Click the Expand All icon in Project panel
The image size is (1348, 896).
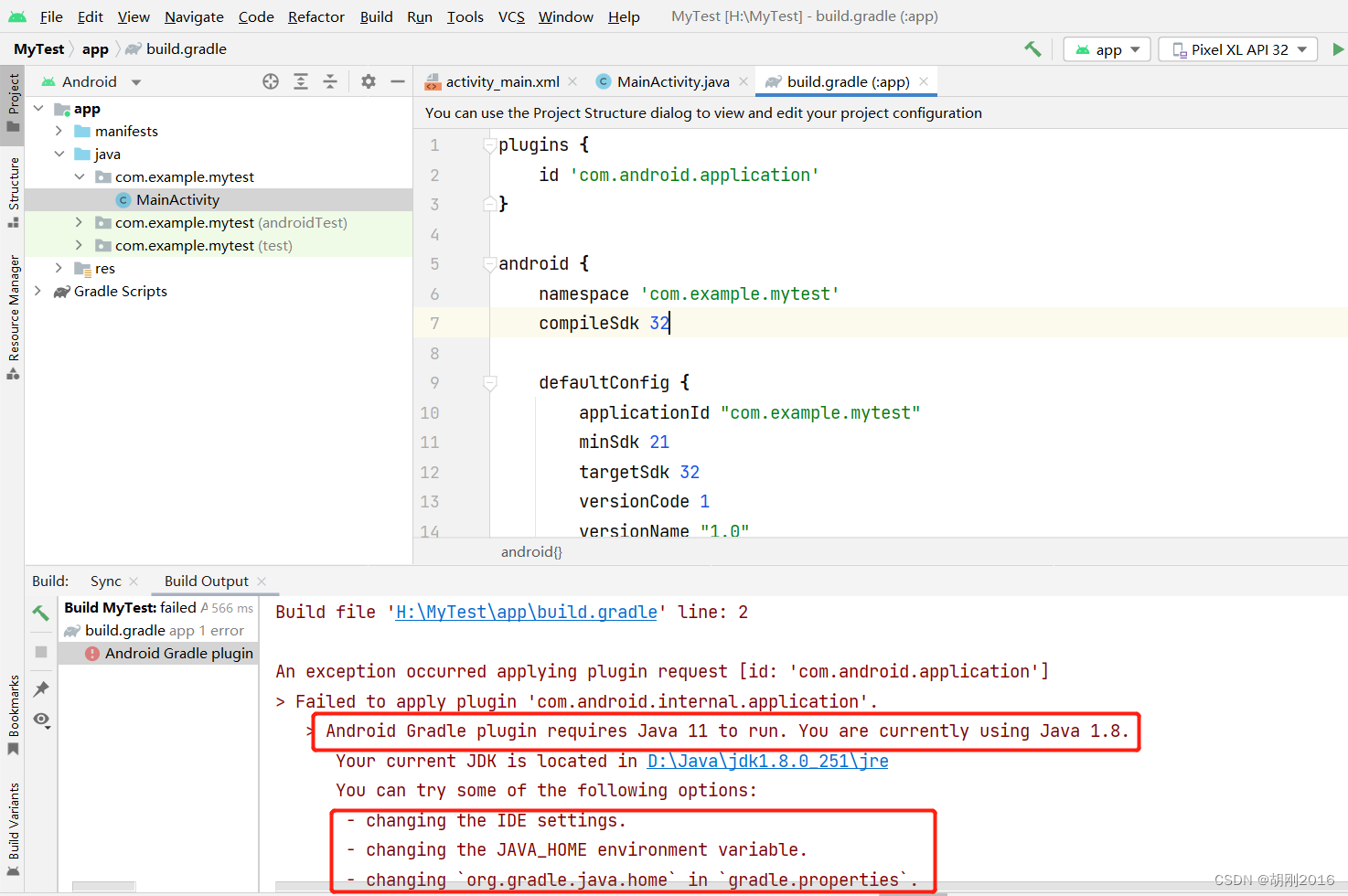301,81
